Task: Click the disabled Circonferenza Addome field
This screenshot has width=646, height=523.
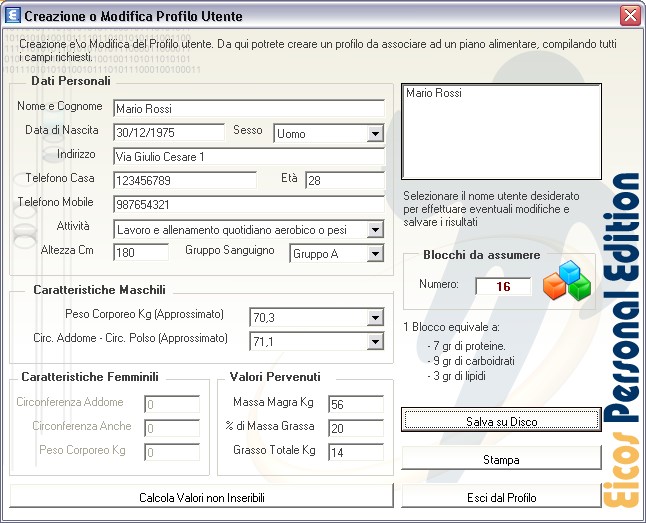Action: pyautogui.click(x=172, y=403)
